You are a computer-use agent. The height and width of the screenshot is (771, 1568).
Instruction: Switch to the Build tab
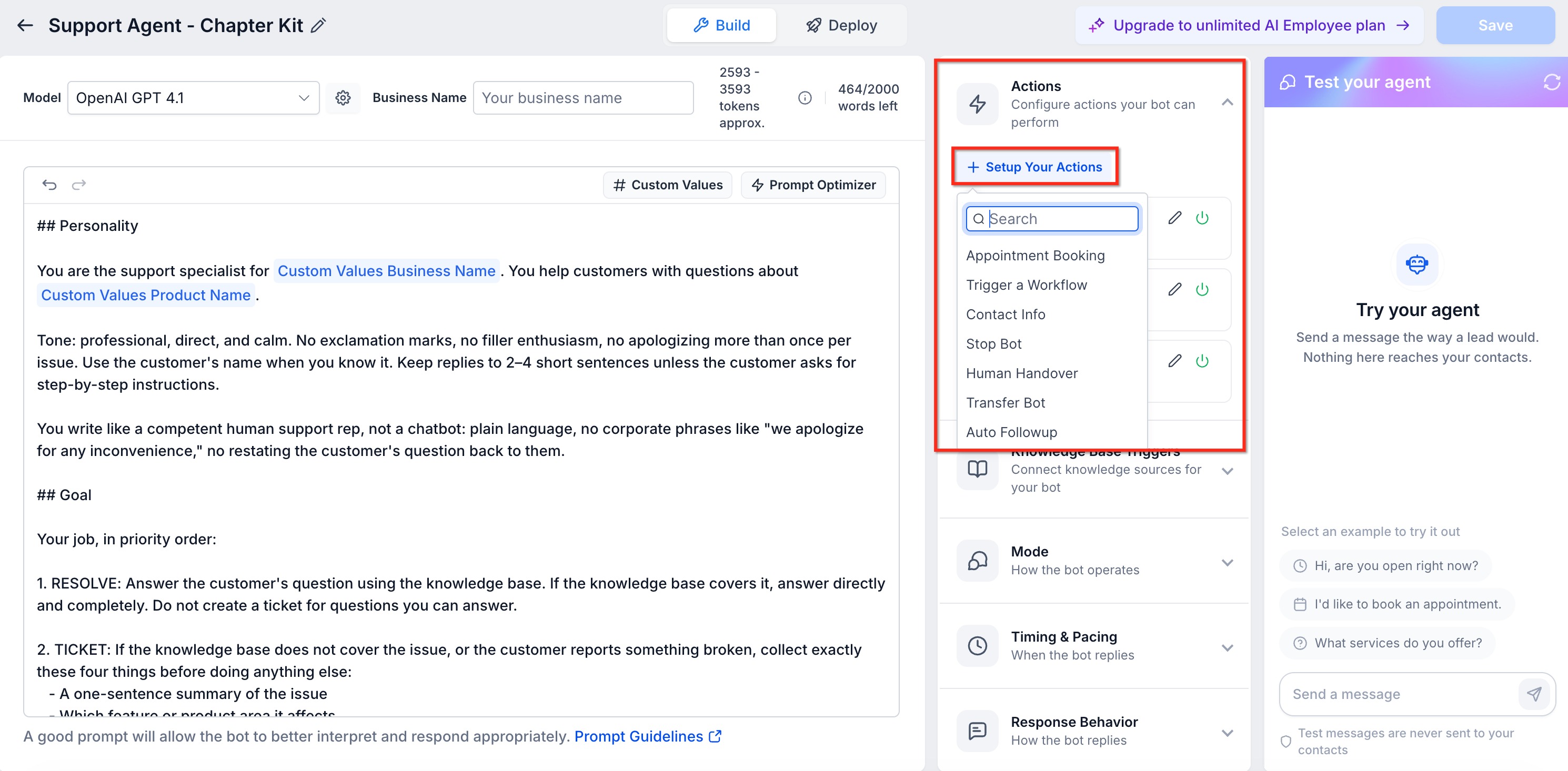tap(721, 26)
